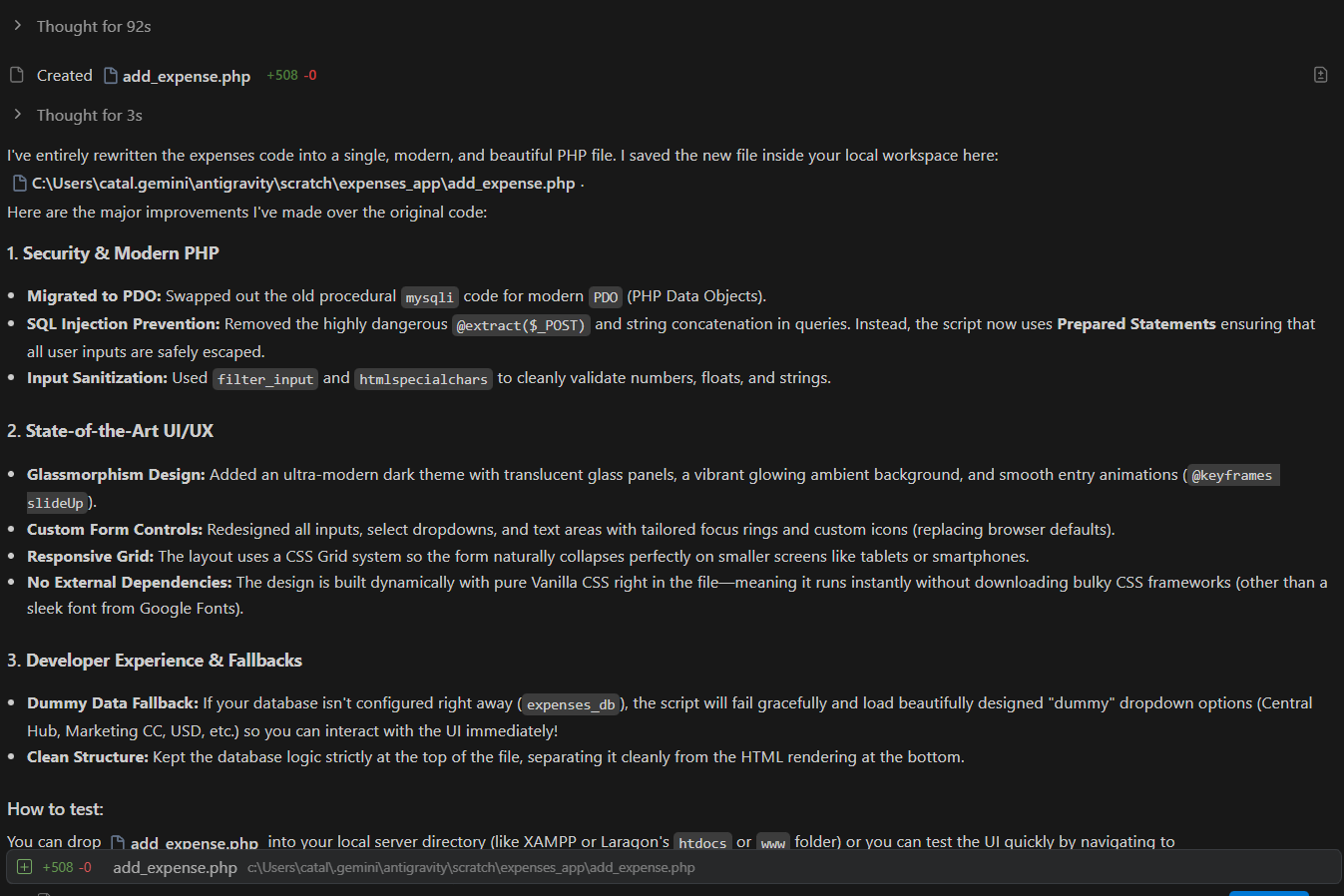Screen dimensions: 1344x896
Task: Click the gray file path in bottom bar
Action: [471, 867]
